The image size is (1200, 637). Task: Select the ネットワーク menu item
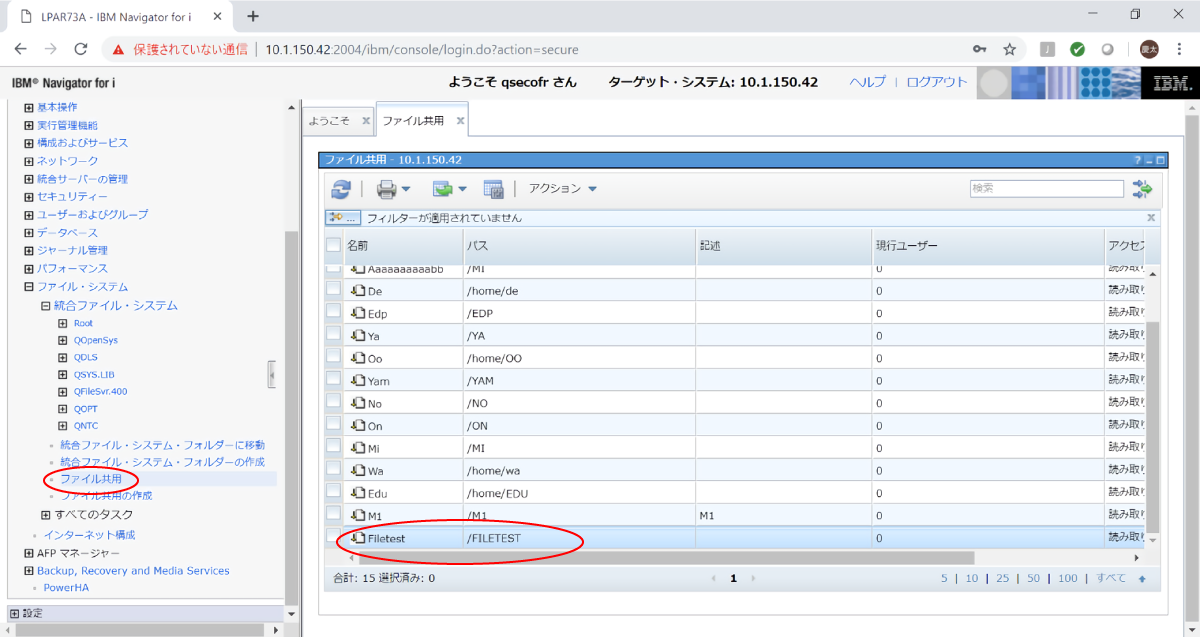(67, 160)
